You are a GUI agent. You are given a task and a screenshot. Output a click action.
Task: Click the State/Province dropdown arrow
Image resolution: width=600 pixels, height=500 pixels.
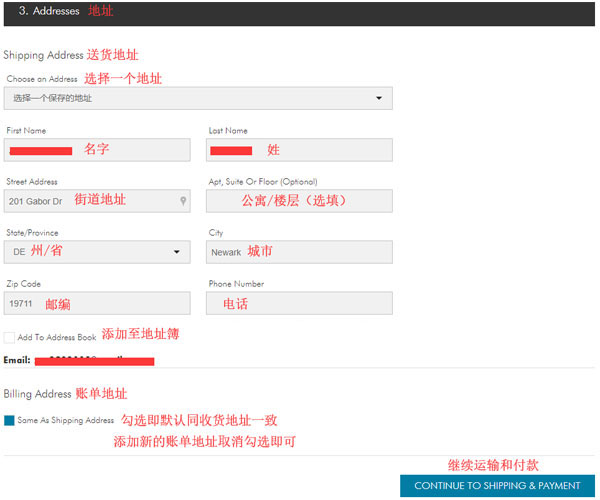pos(177,252)
